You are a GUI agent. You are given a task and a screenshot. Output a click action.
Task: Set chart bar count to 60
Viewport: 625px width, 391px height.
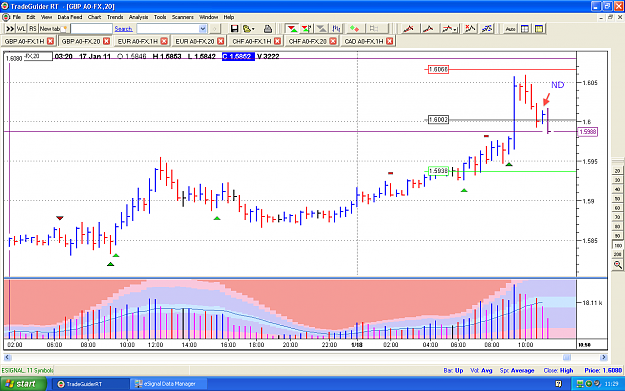pyautogui.click(x=617, y=208)
